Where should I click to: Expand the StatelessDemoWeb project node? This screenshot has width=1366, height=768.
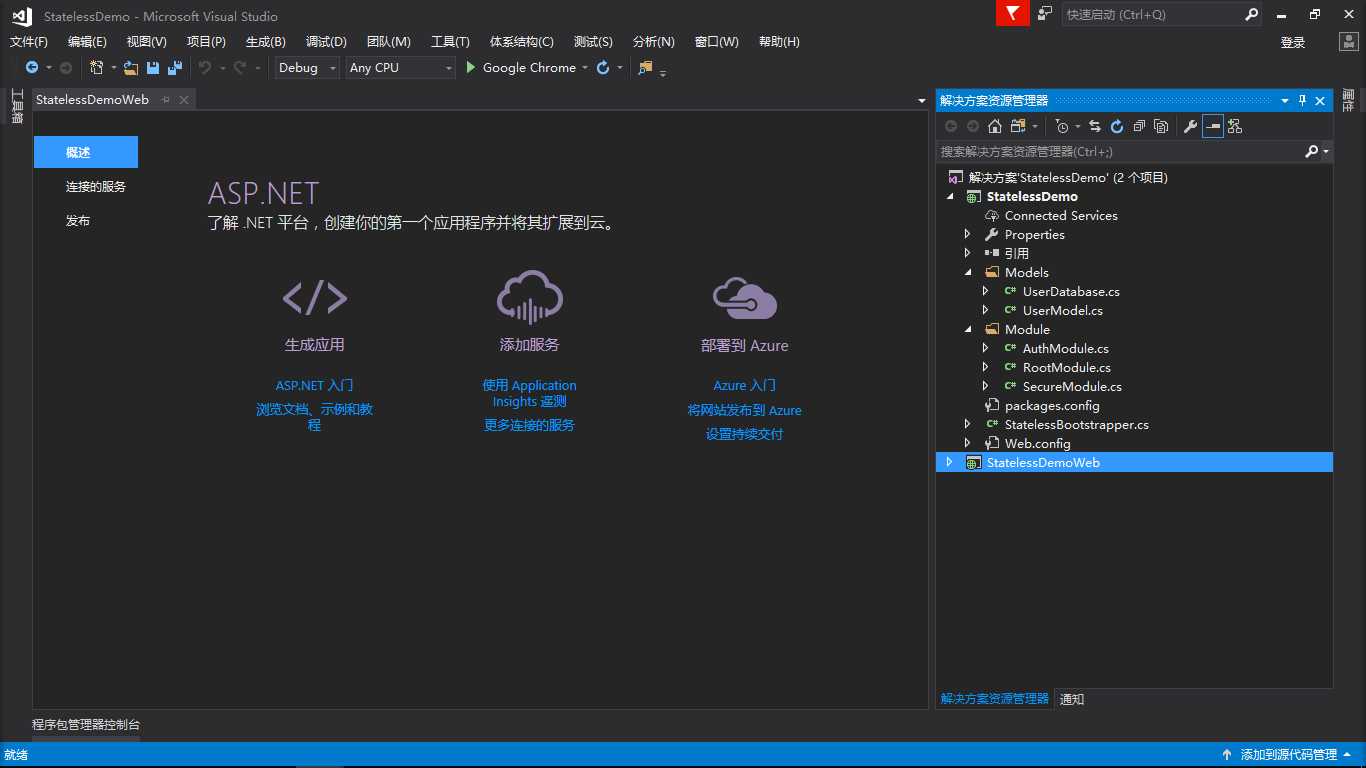point(949,462)
